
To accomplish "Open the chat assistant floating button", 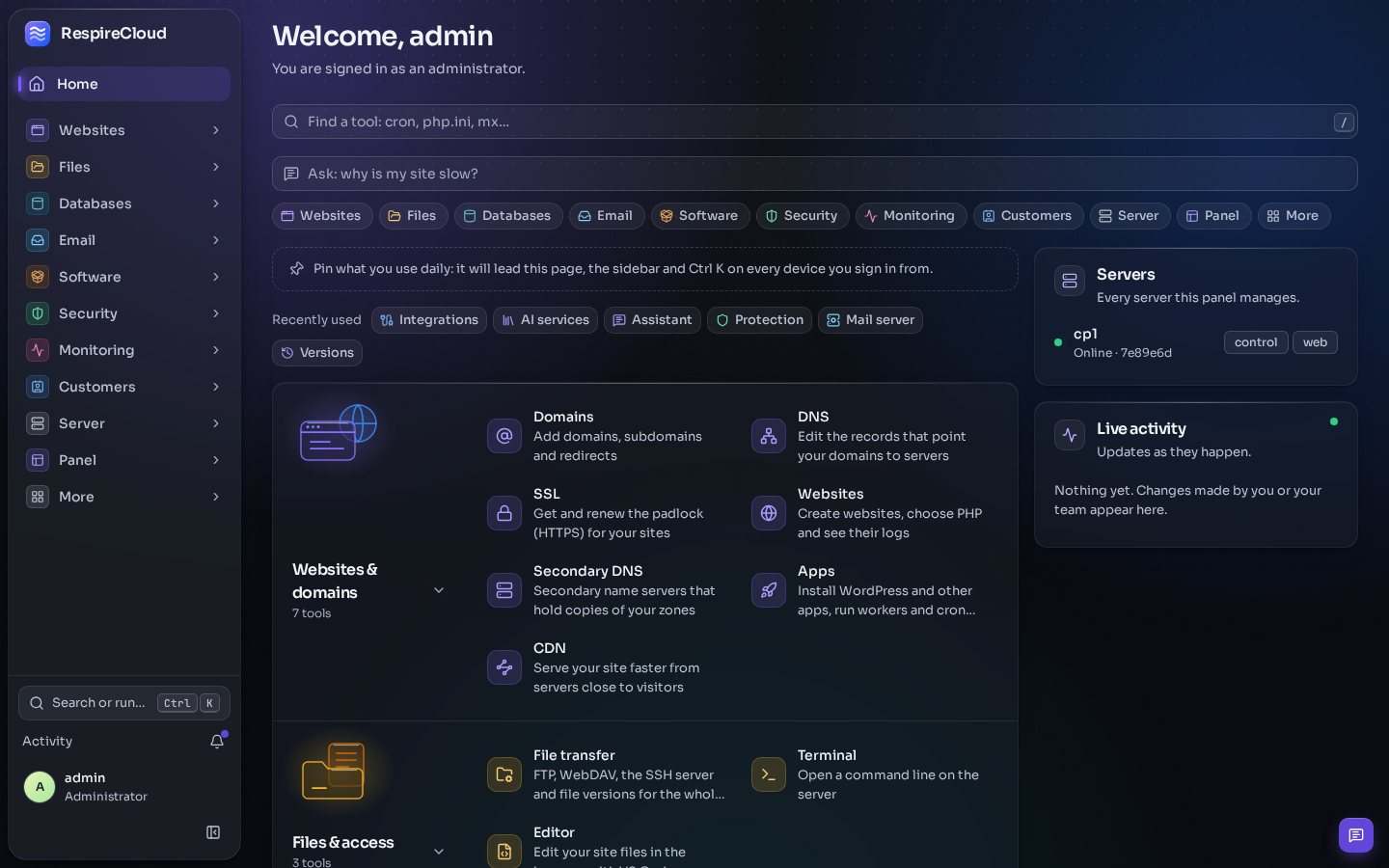I will (x=1355, y=835).
